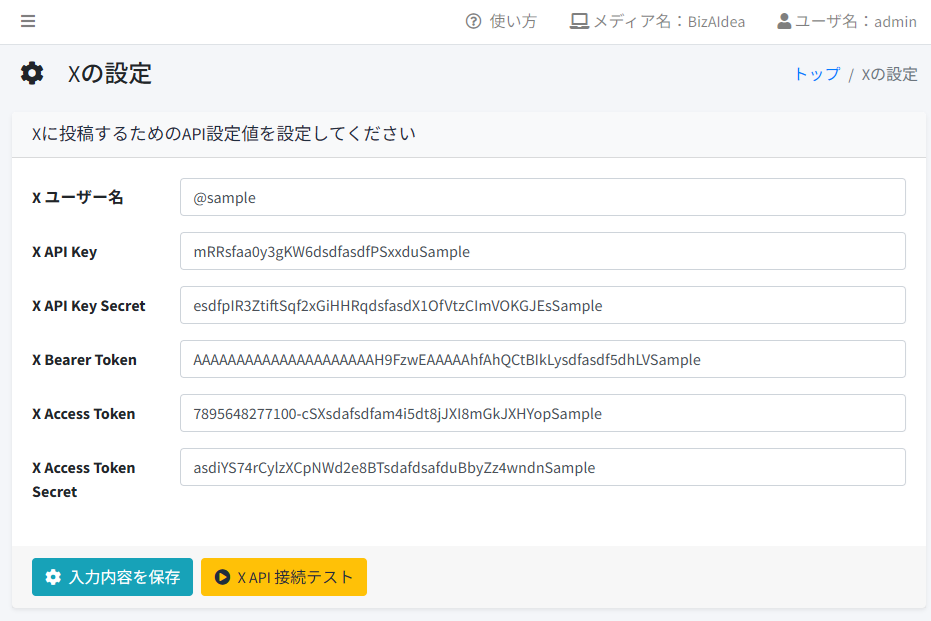The image size is (931, 621).
Task: Click the 入力内容を保存 save button
Action: click(x=112, y=577)
